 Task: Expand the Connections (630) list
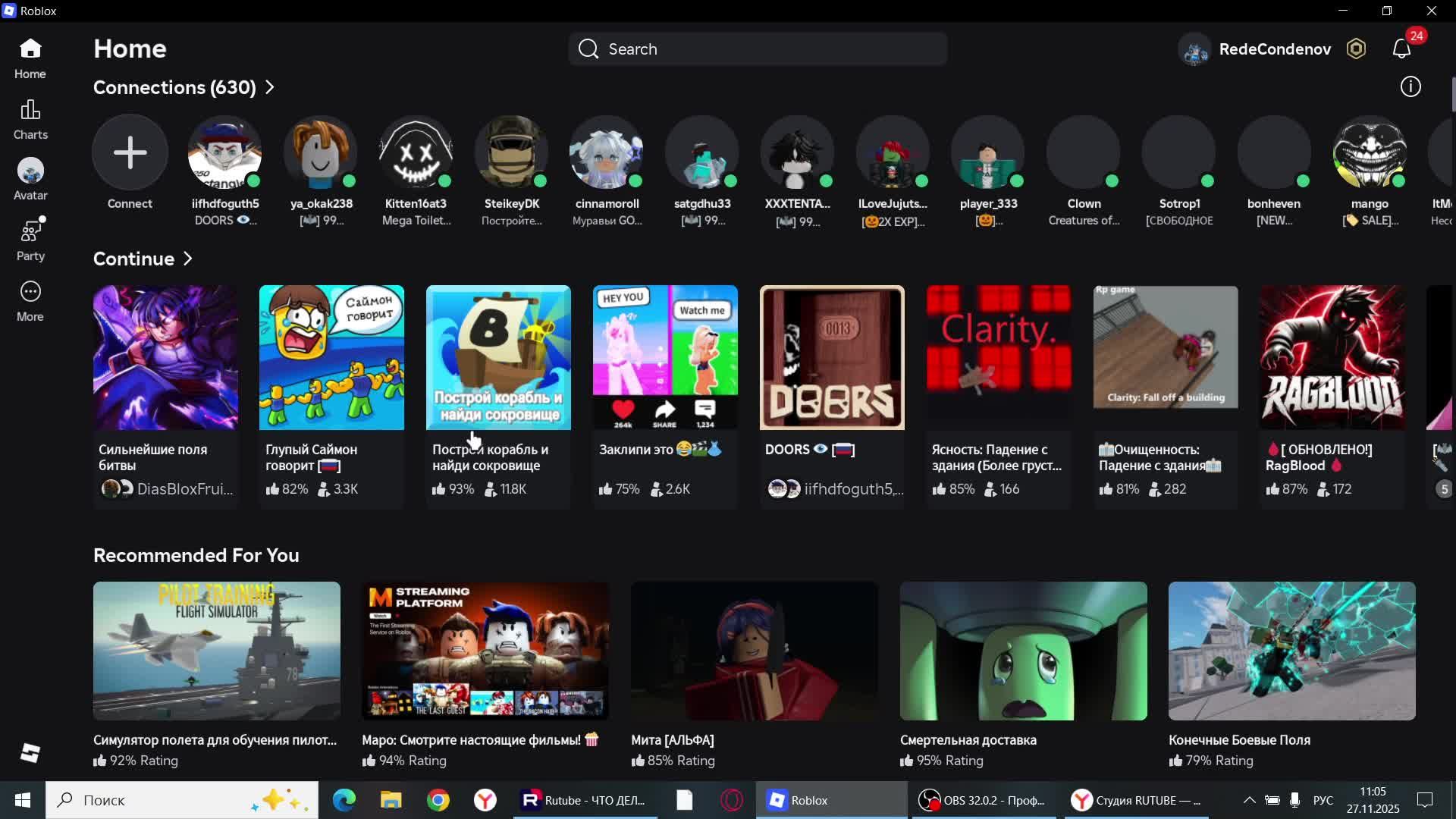270,88
